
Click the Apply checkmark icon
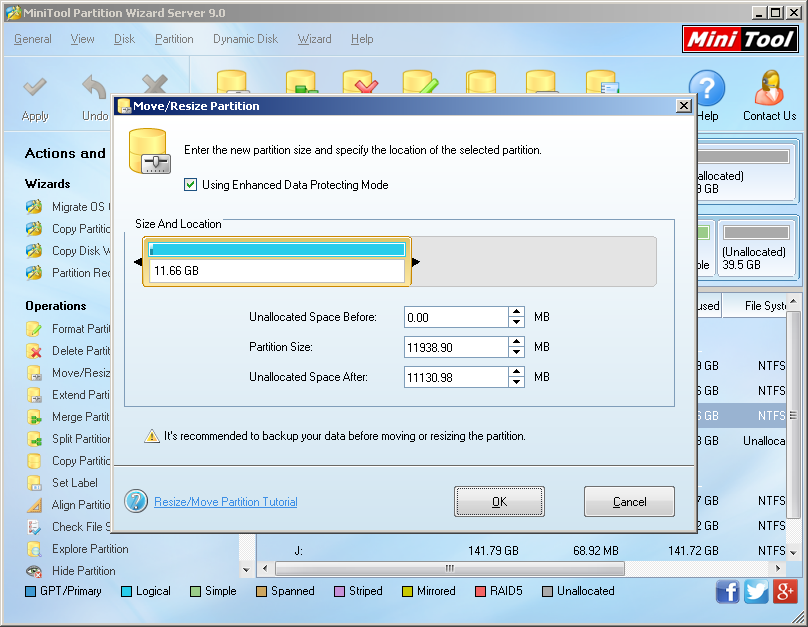[35, 87]
